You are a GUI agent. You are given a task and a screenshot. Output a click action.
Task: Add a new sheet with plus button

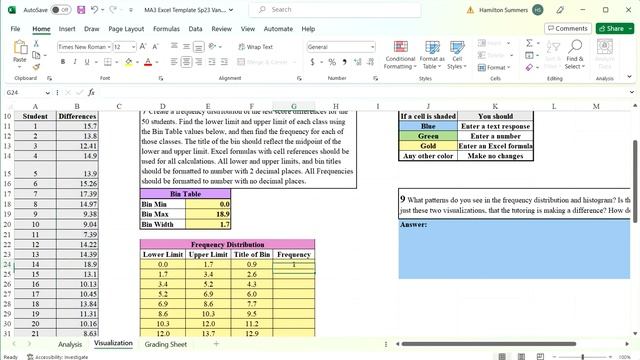[x=216, y=344]
